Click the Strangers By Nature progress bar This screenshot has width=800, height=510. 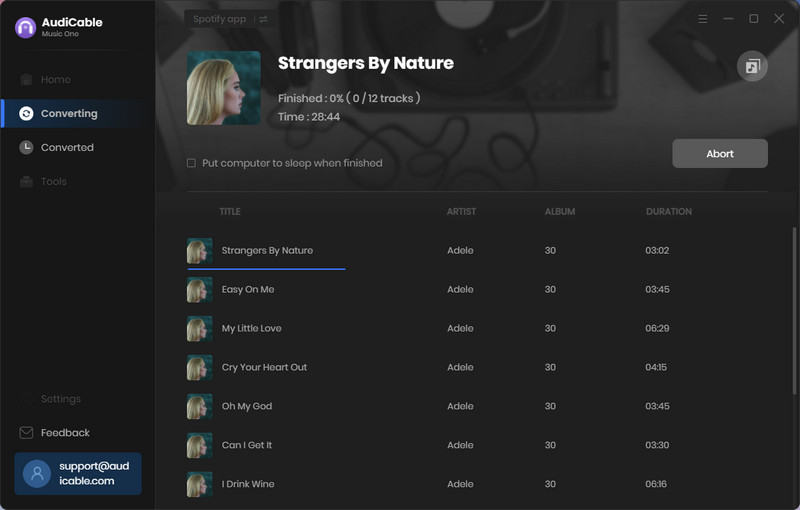(x=266, y=268)
